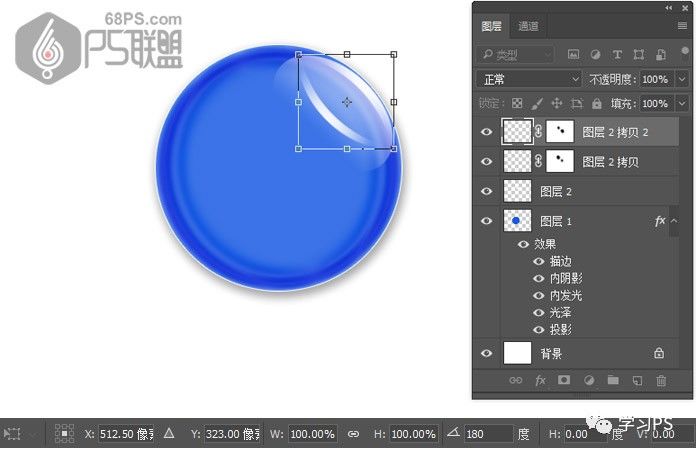Hide the 背景 layer with eye icon
696x455 pixels.
[487, 353]
